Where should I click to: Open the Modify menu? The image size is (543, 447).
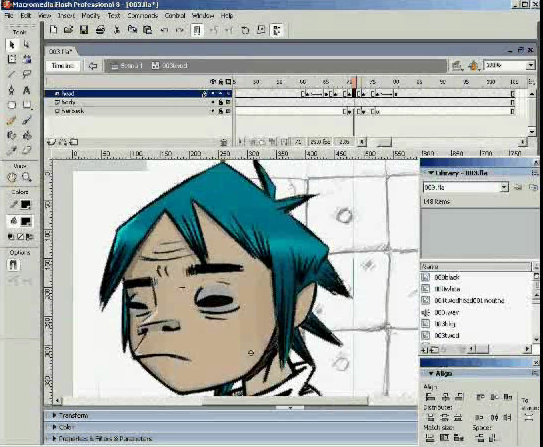[x=91, y=16]
